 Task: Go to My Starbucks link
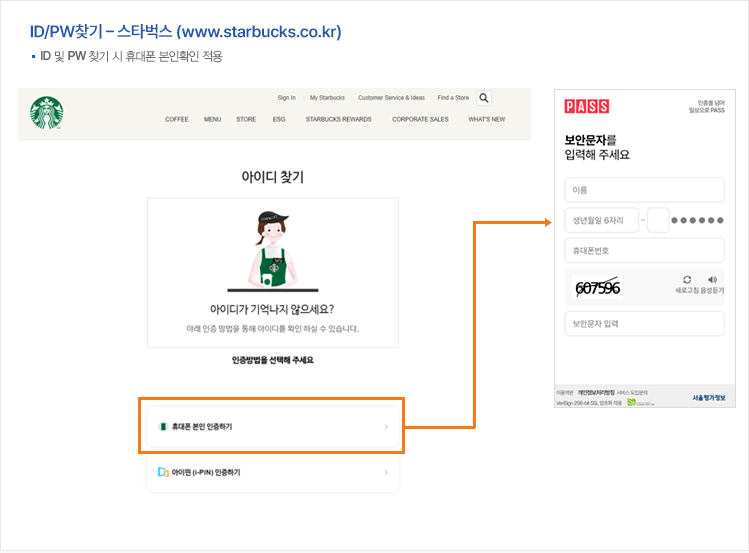click(x=327, y=98)
